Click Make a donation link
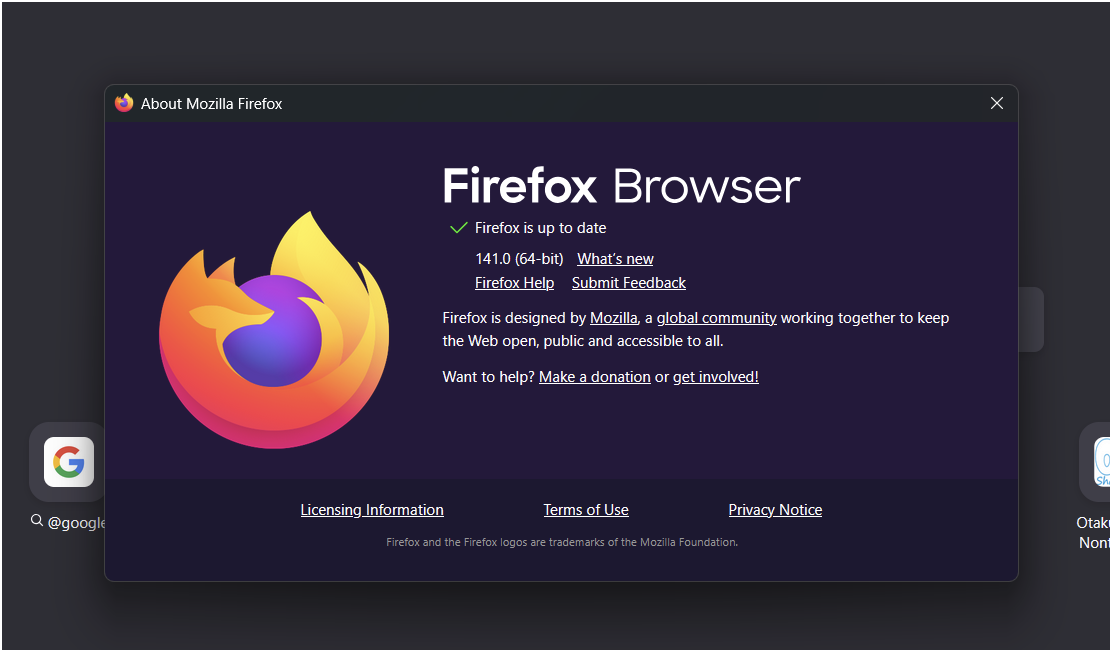This screenshot has width=1112, height=652. coord(594,377)
